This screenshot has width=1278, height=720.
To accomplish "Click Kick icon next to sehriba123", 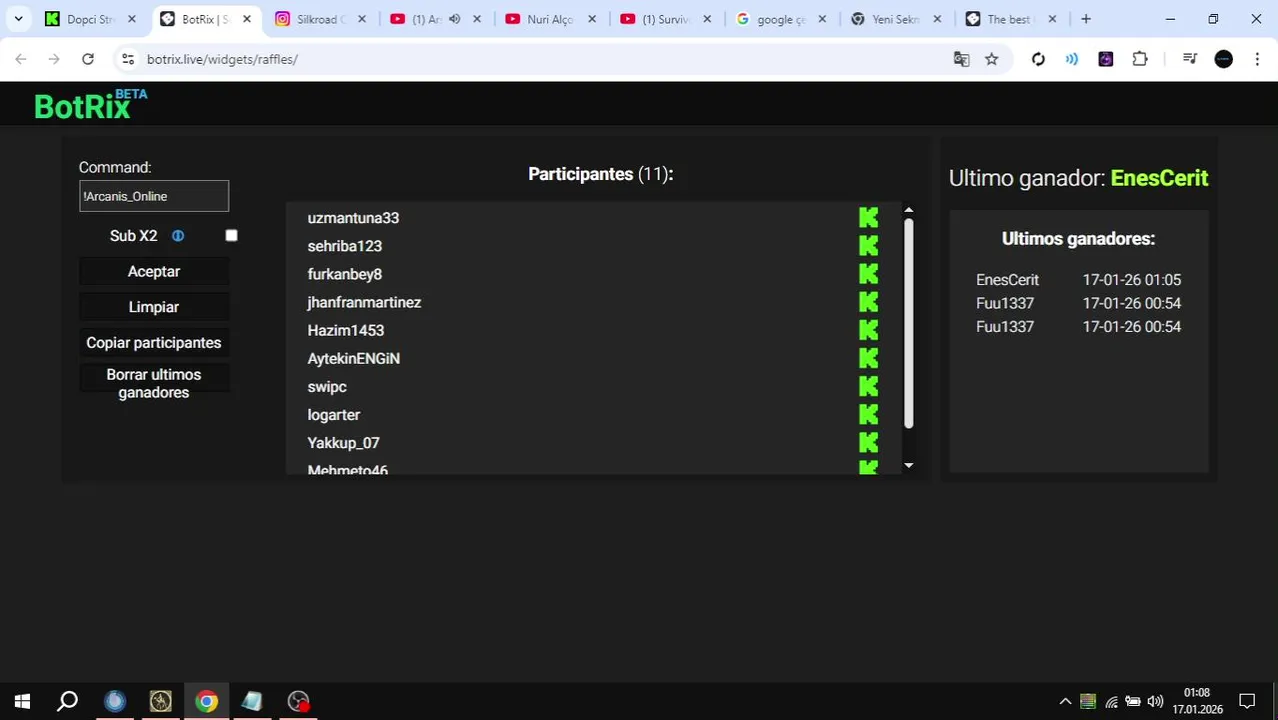I will coord(868,245).
